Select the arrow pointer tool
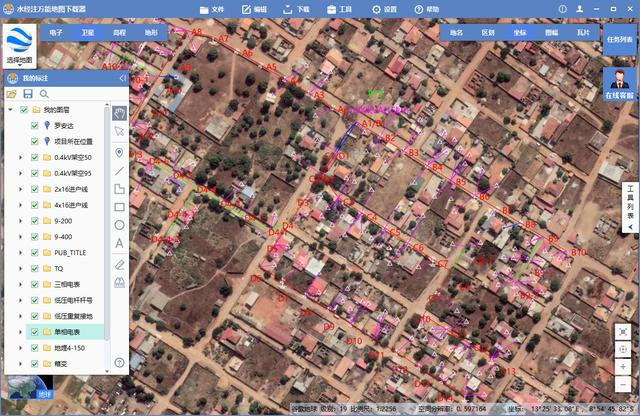The image size is (640, 416). [119, 131]
